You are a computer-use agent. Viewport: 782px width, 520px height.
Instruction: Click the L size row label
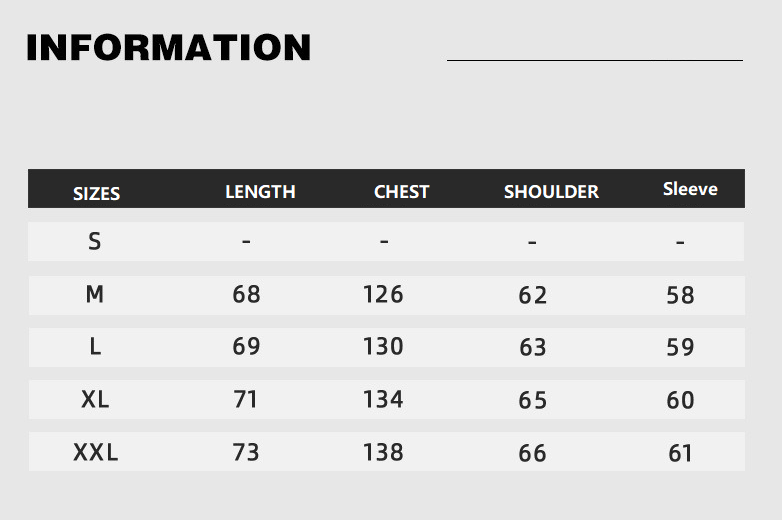coord(95,346)
